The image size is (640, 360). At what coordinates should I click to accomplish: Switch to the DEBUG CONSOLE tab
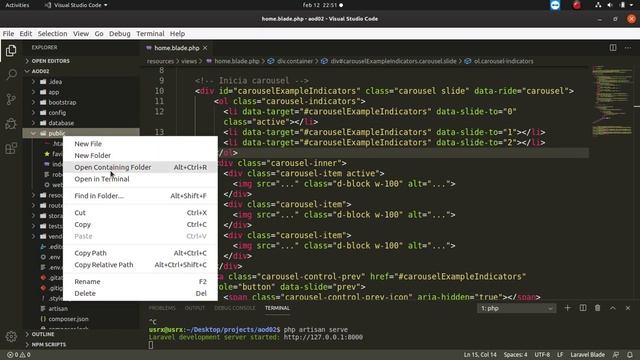pyautogui.click(x=235, y=308)
